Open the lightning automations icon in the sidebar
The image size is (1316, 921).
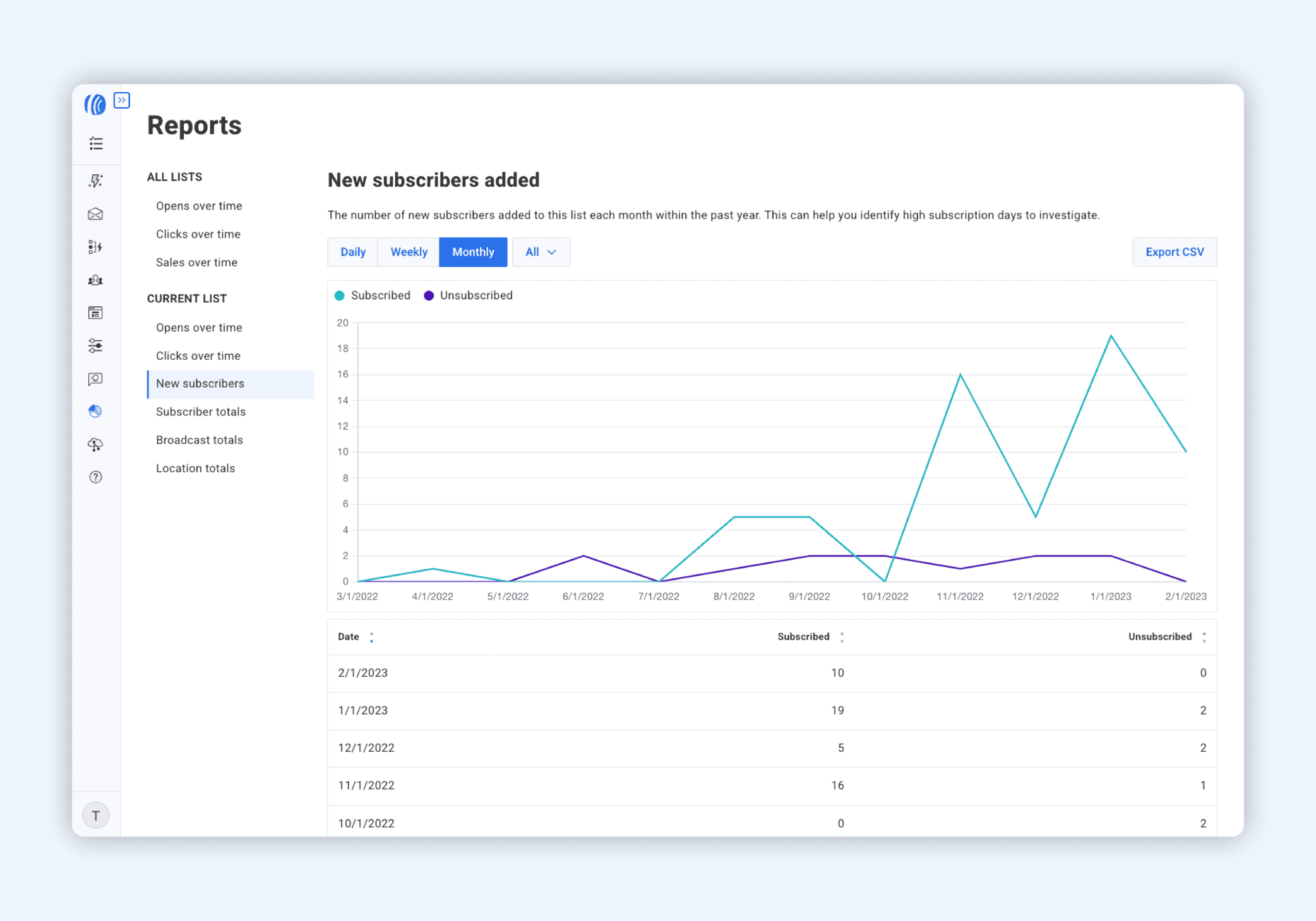point(96,181)
